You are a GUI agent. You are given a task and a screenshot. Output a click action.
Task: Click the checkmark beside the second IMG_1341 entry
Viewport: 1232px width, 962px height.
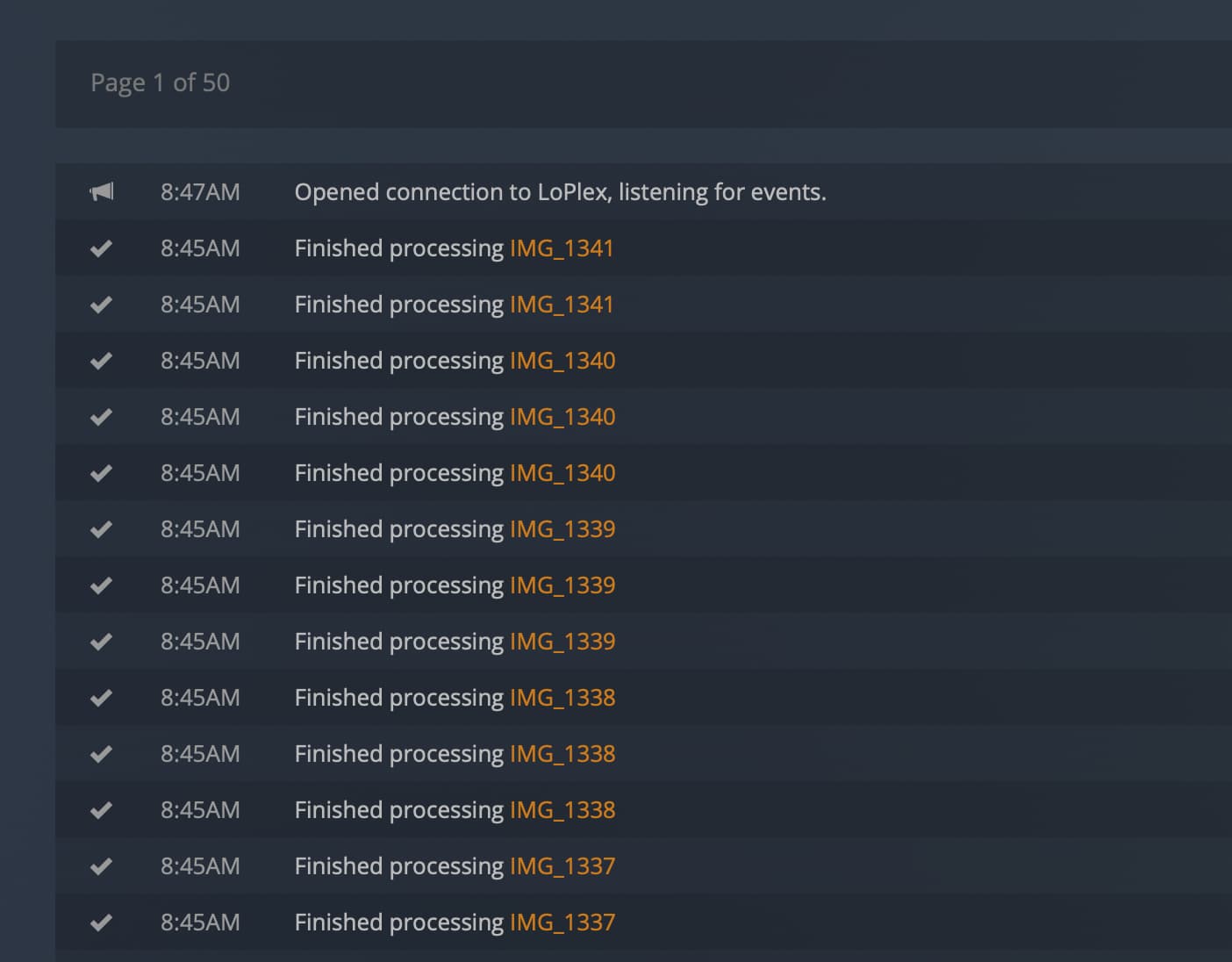102,305
